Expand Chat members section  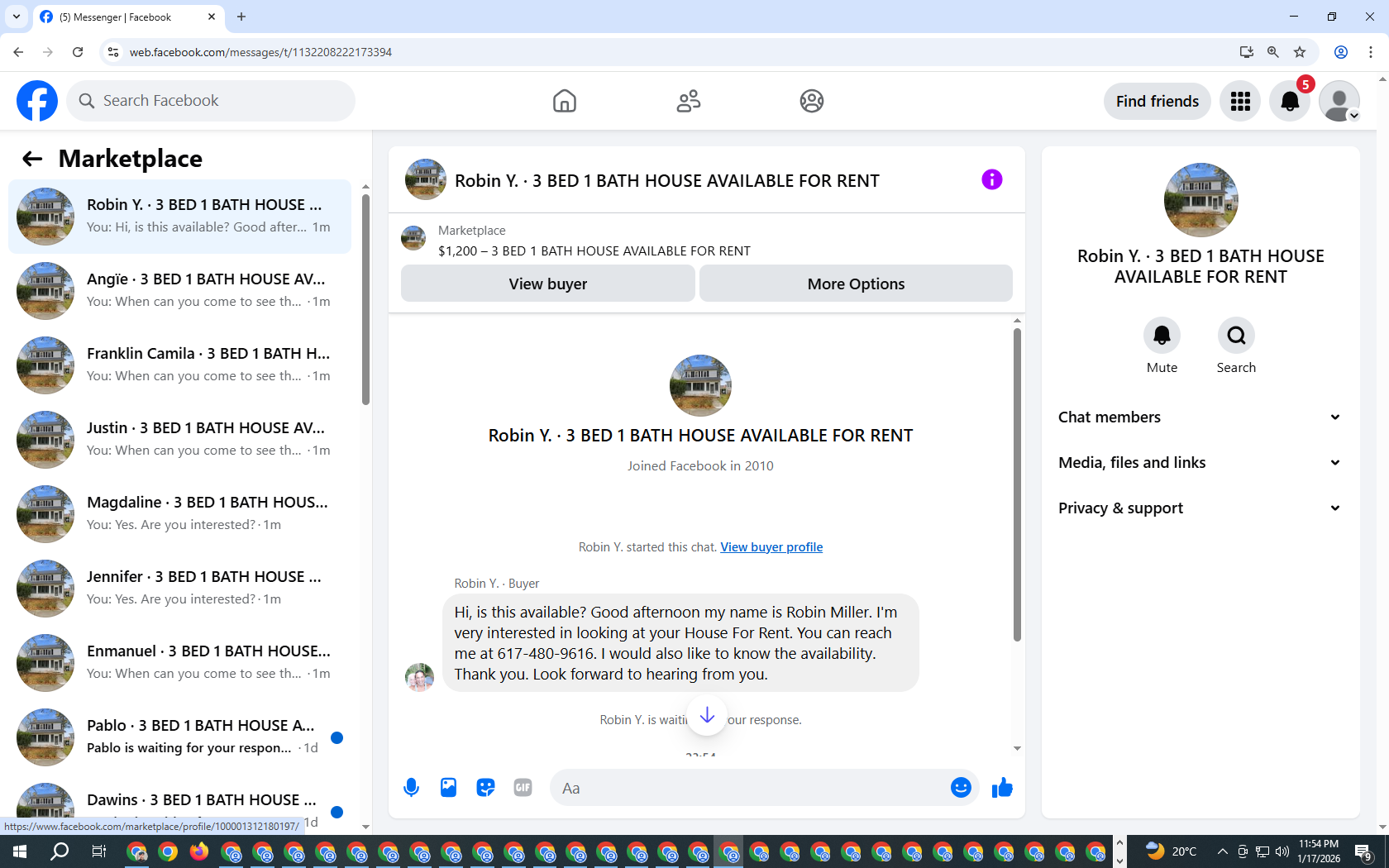tap(1199, 417)
